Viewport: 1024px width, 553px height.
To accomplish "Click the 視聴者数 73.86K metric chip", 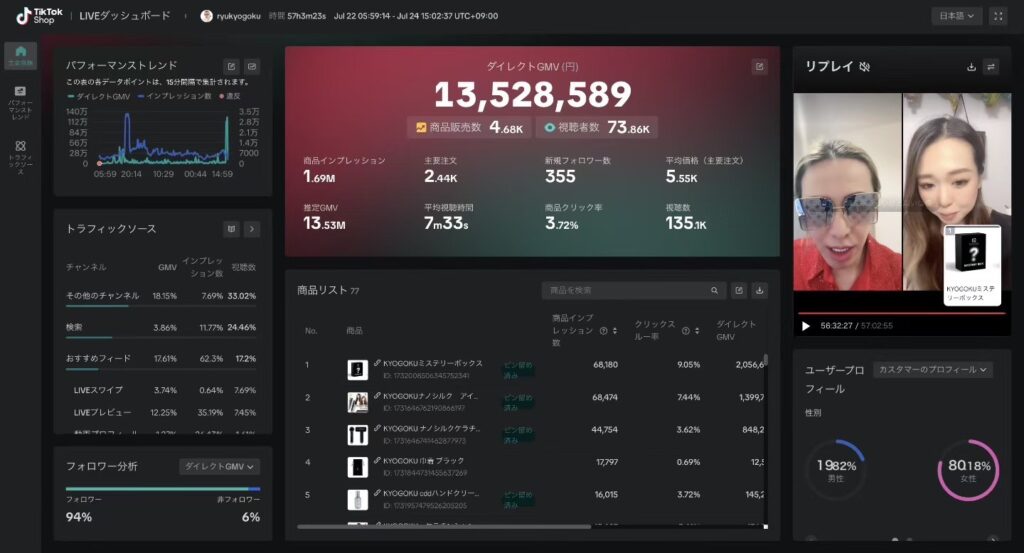I will (x=596, y=127).
